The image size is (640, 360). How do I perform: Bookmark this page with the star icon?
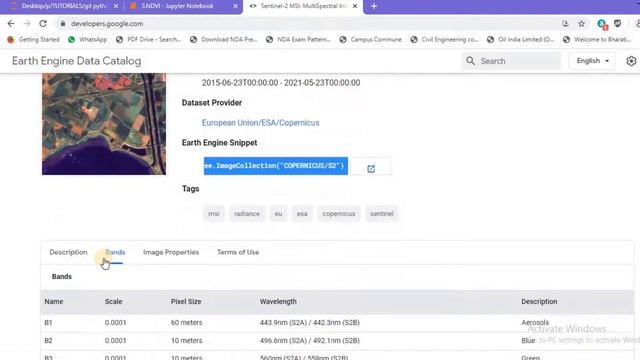click(582, 24)
